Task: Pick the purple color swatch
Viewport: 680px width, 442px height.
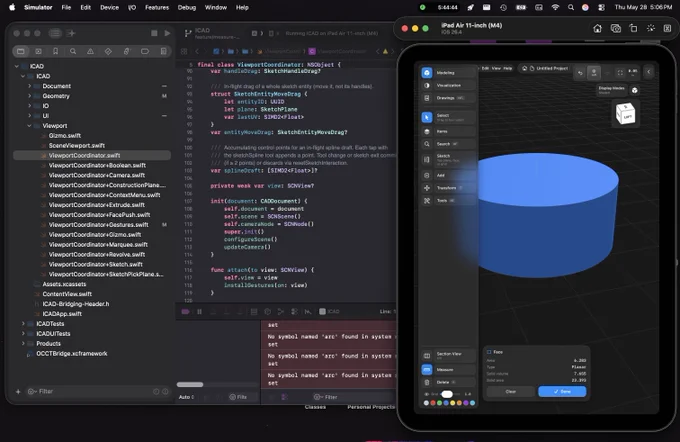Action: 466,403
